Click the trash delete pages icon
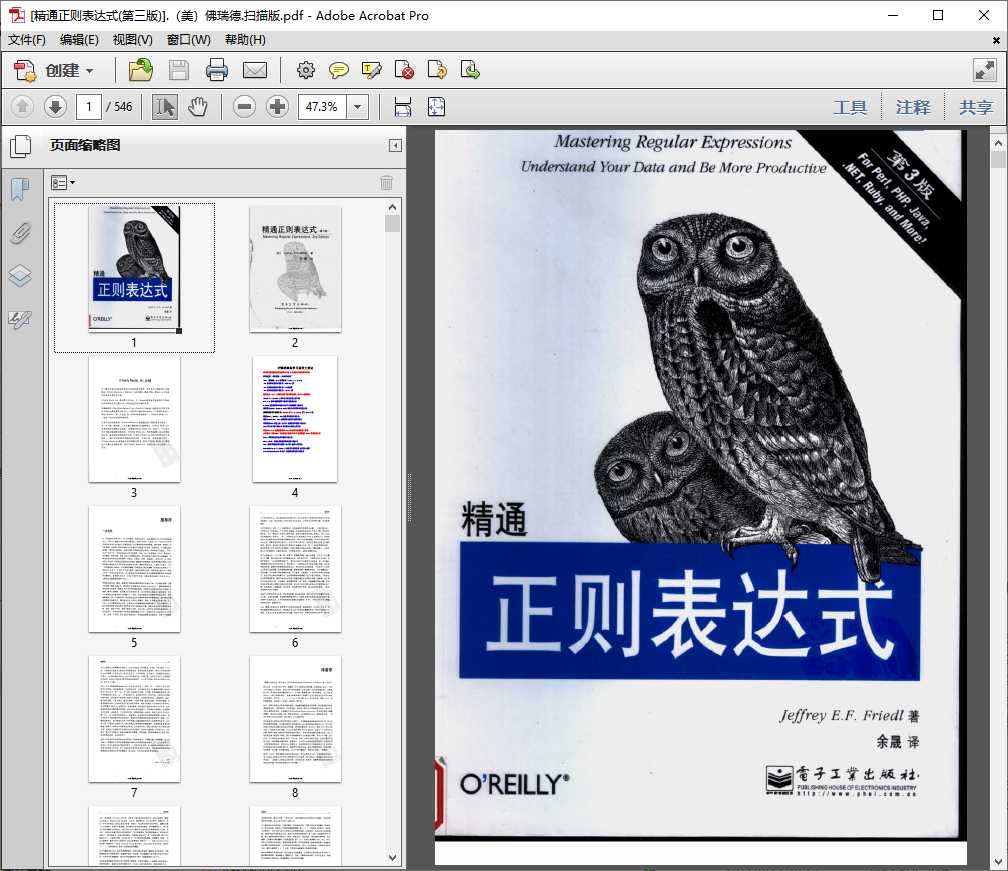Image resolution: width=1008 pixels, height=871 pixels. pos(386,183)
